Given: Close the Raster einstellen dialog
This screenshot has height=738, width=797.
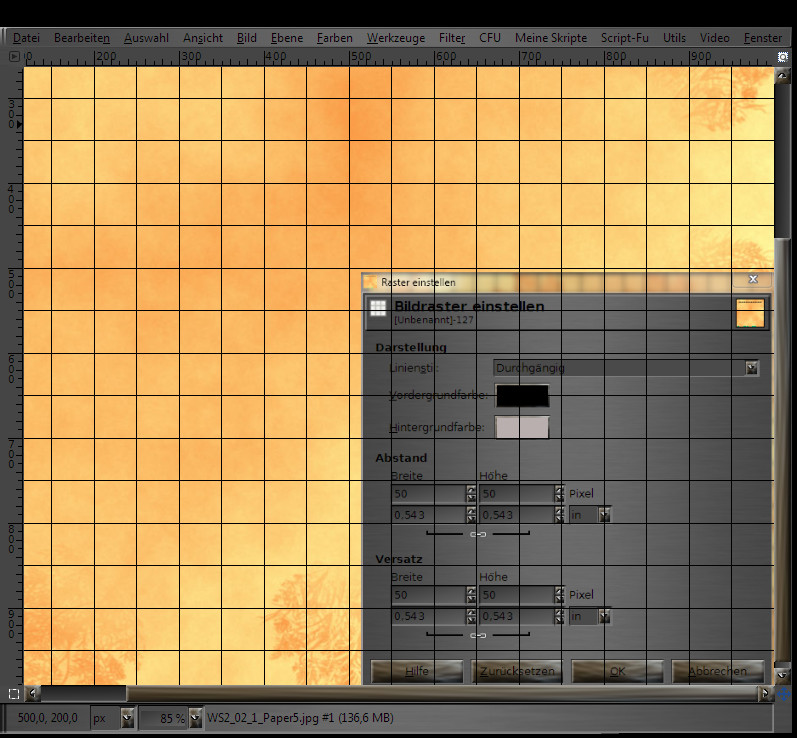Looking at the screenshot, I should (753, 279).
